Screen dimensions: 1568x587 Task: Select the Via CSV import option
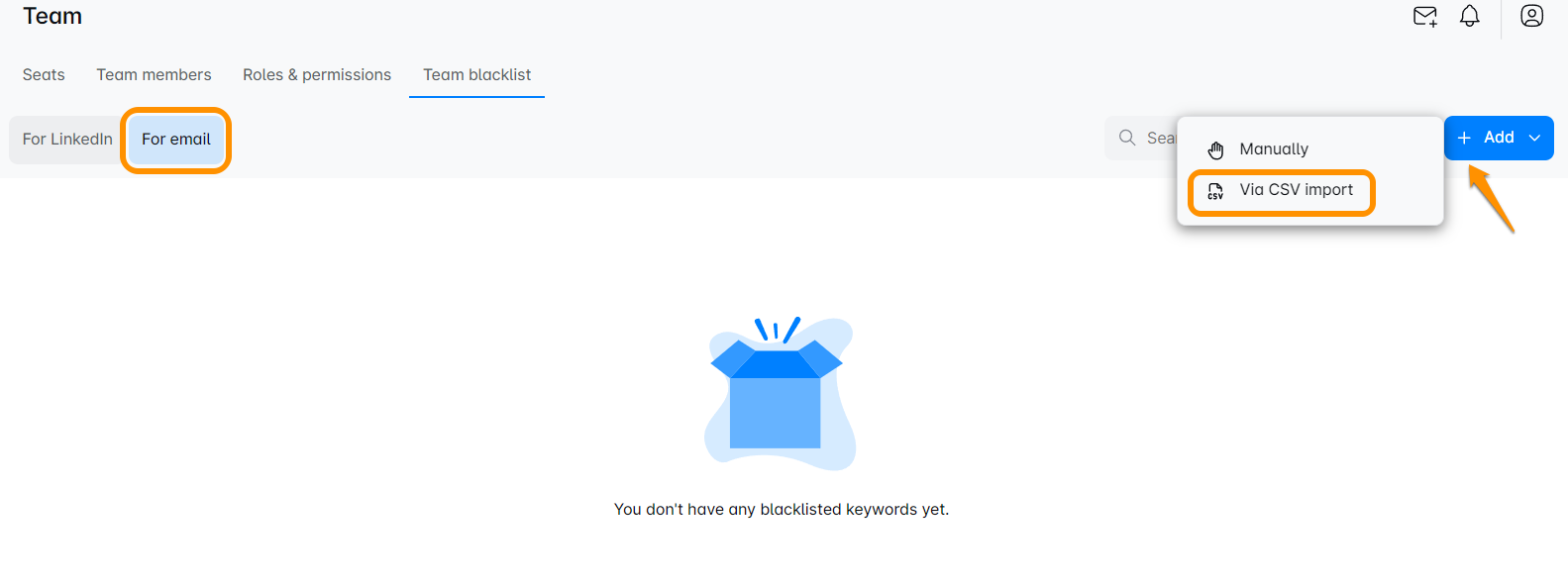coord(1296,190)
